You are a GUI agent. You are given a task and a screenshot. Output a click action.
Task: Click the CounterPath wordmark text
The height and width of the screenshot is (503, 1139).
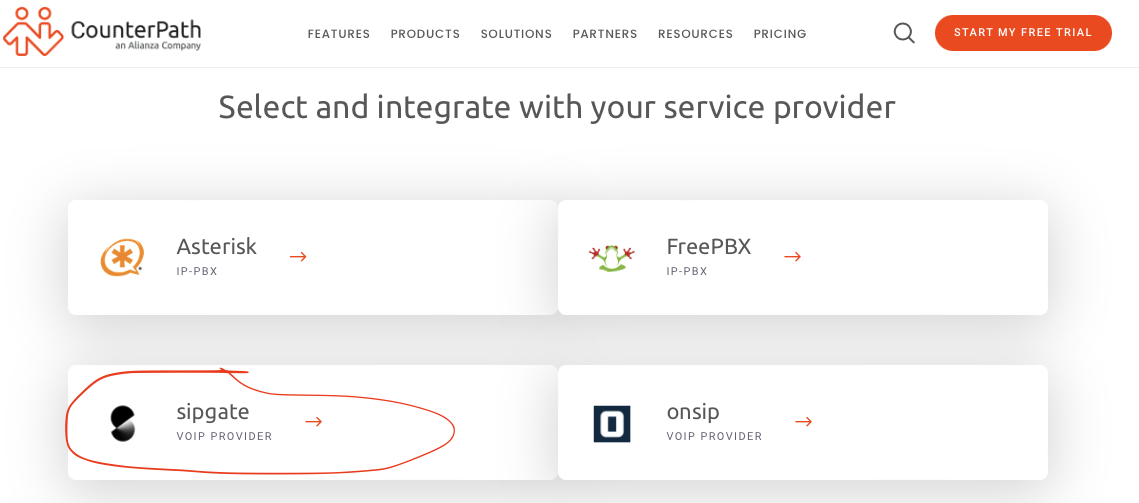[x=136, y=30]
